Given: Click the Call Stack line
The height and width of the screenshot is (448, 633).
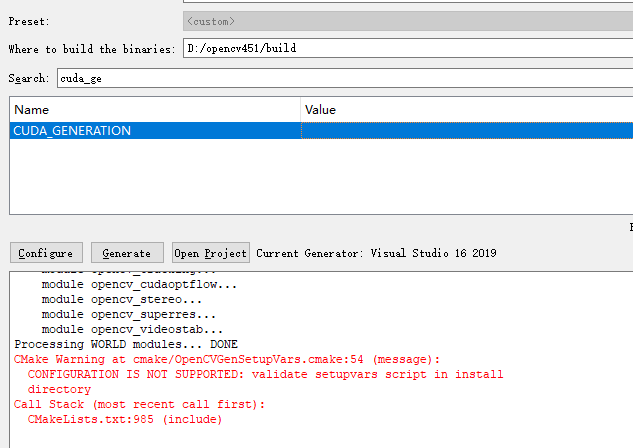Looking at the screenshot, I should tap(139, 404).
